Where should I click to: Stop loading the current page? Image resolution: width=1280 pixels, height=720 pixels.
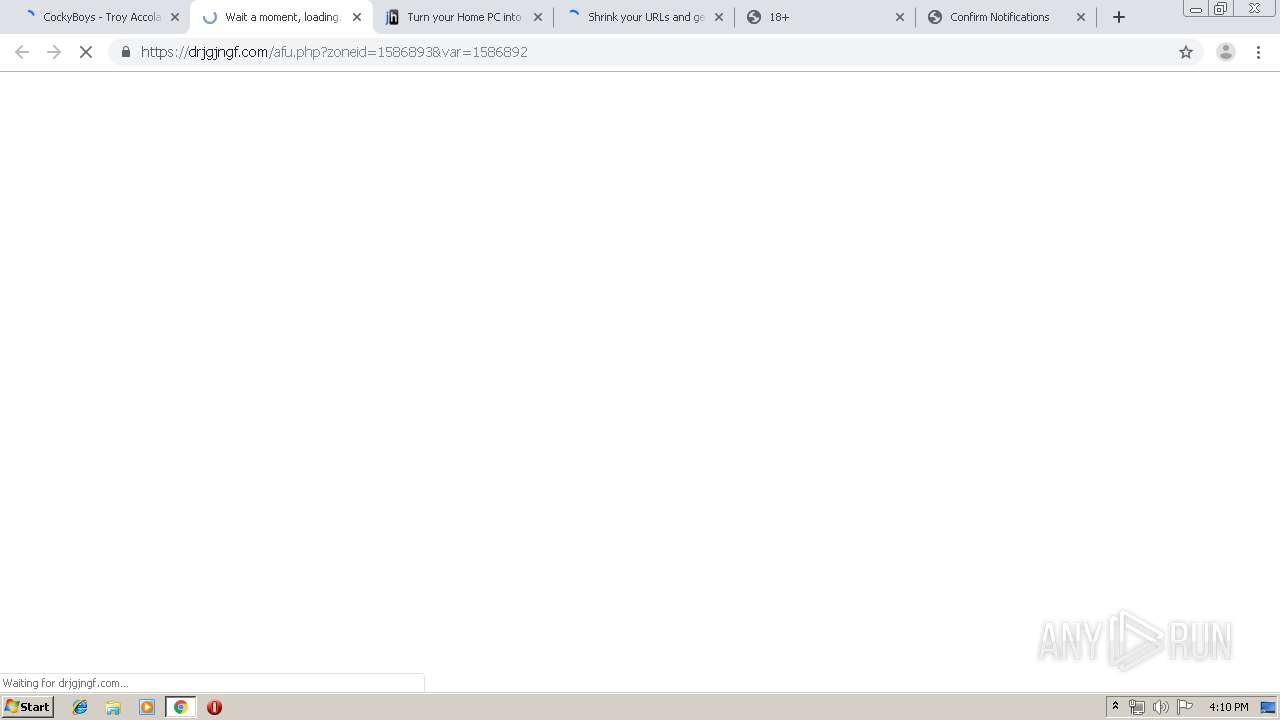(86, 52)
